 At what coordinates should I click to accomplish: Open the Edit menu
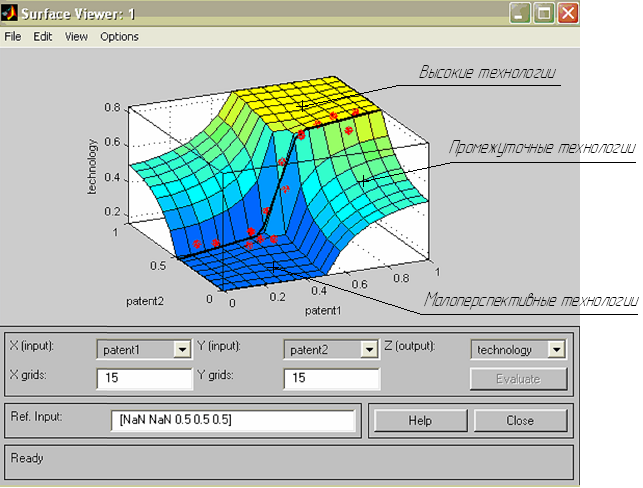click(43, 36)
